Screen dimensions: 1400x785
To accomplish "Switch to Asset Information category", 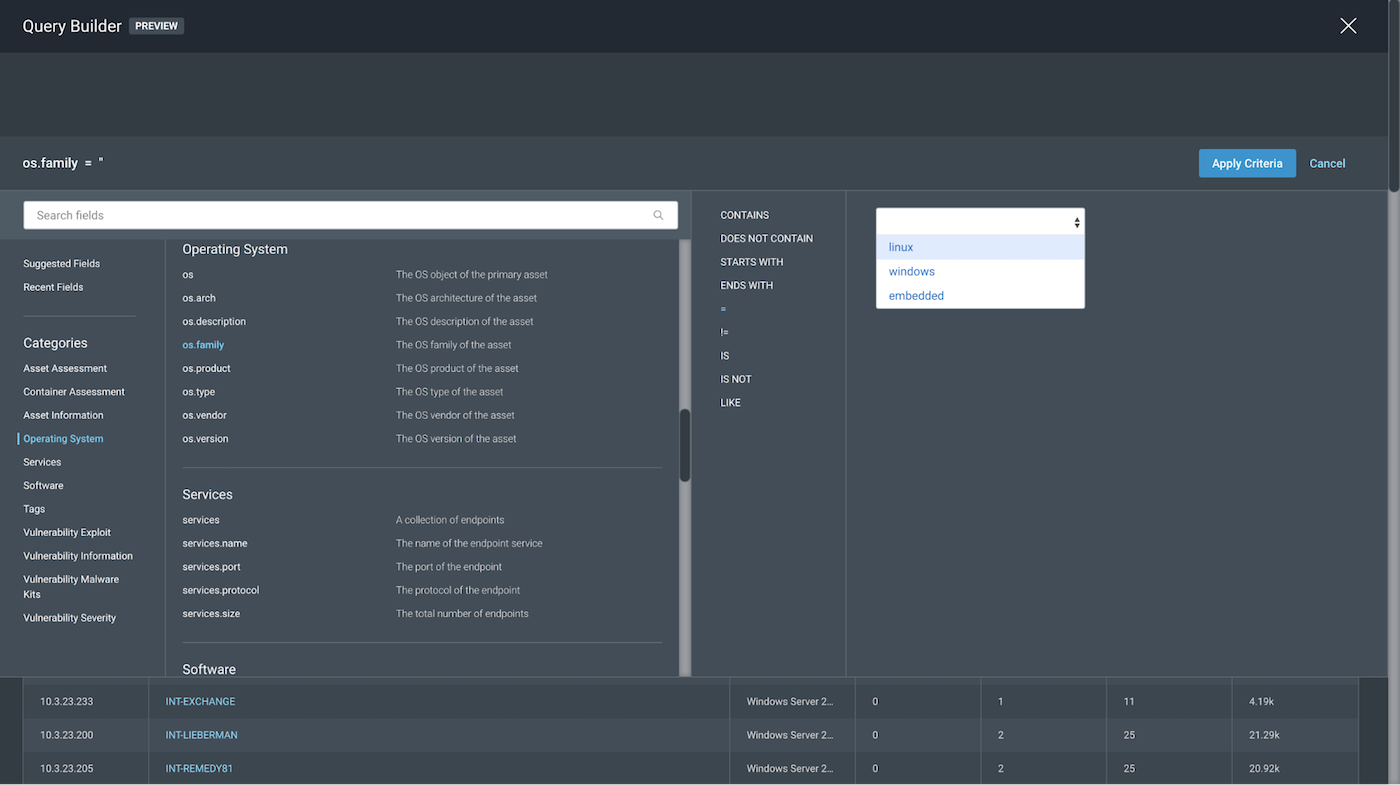I will (63, 415).
